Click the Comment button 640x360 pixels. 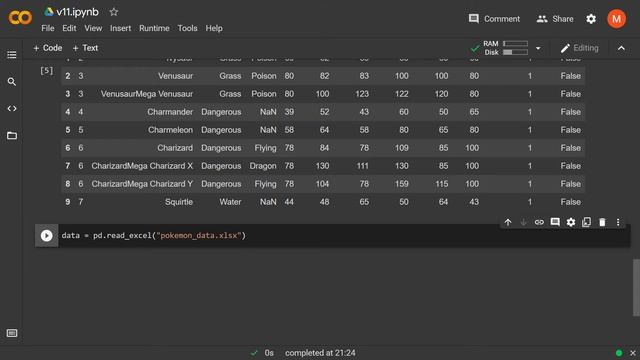coord(494,19)
